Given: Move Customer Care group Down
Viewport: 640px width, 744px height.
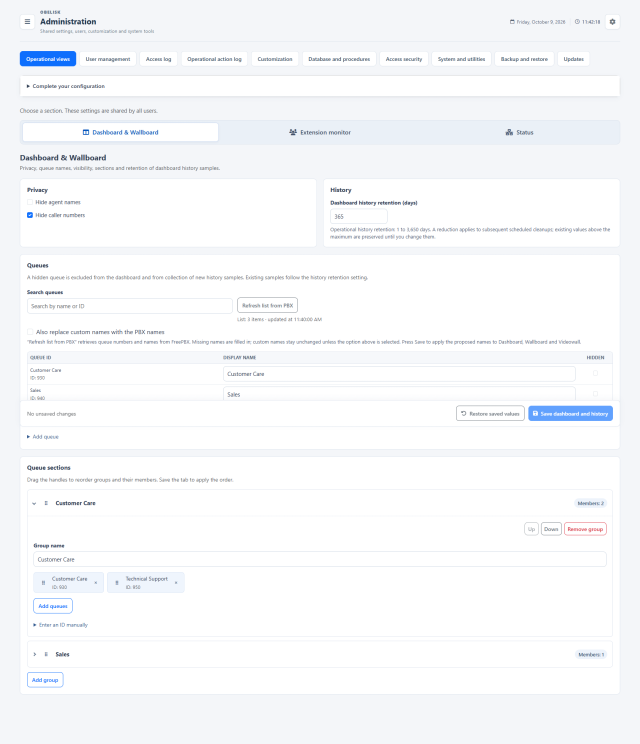Looking at the screenshot, I should point(551,529).
